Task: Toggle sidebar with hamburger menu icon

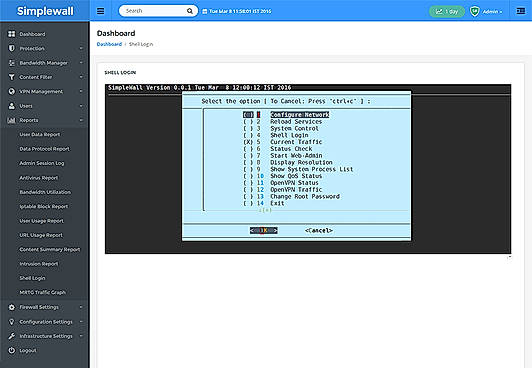Action: (100, 11)
